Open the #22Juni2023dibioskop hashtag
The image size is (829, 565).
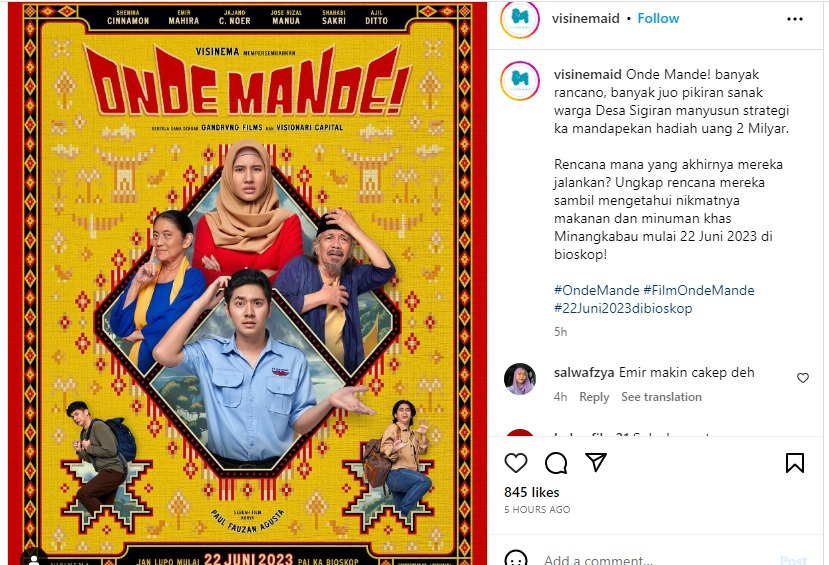[623, 308]
